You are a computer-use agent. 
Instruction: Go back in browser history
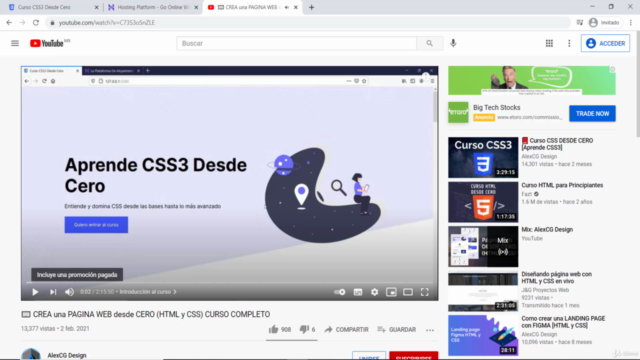pyautogui.click(x=9, y=22)
